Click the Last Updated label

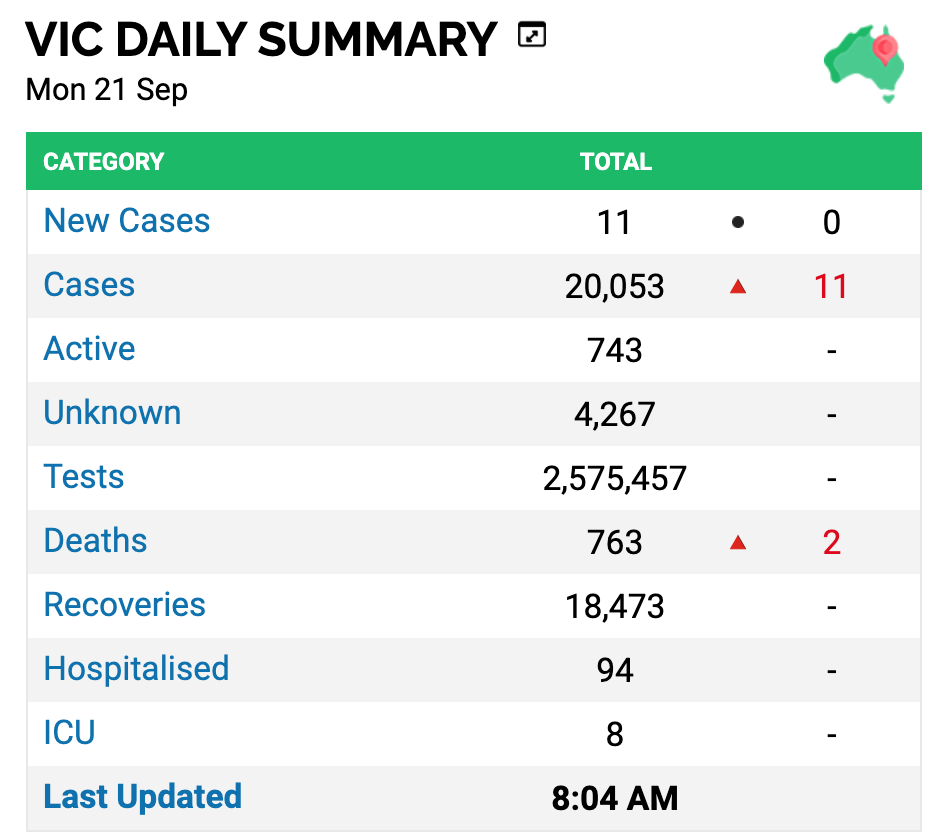pos(143,796)
